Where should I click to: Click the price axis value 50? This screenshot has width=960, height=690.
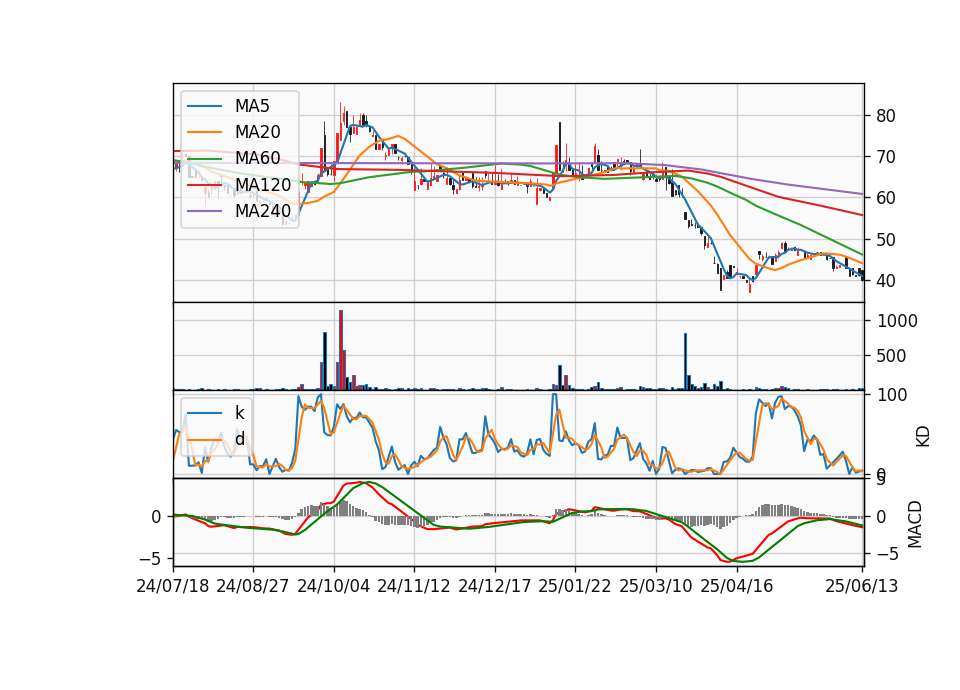tap(886, 239)
